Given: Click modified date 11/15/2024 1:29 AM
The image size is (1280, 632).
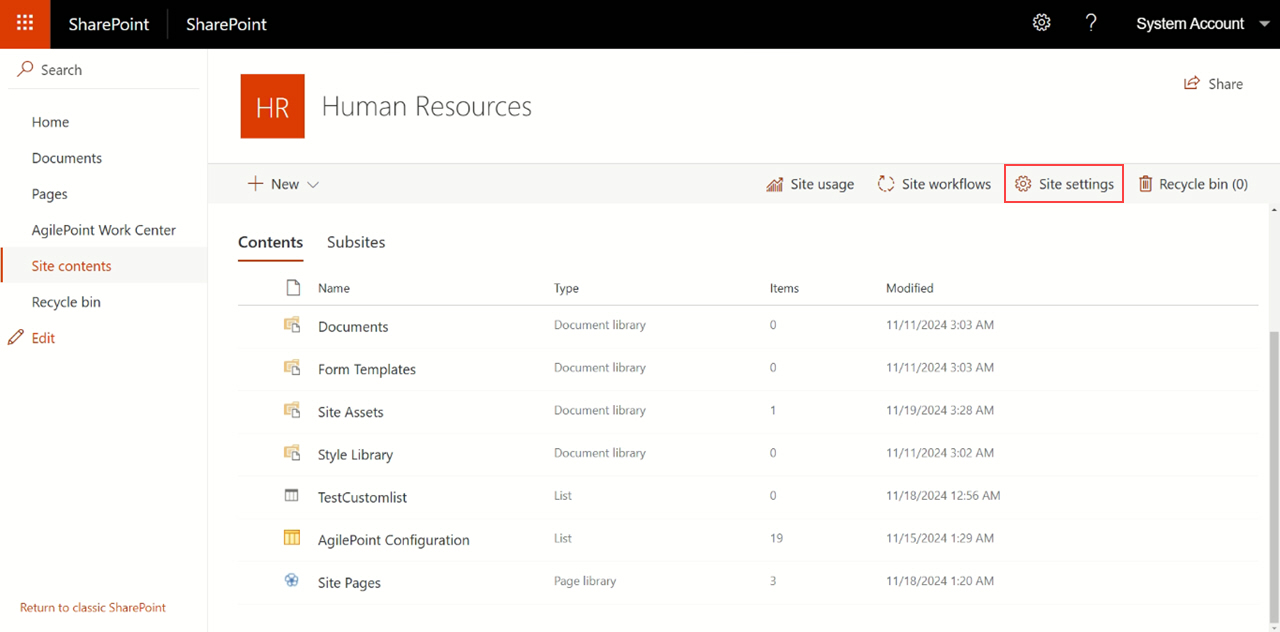Looking at the screenshot, I should coord(940,538).
